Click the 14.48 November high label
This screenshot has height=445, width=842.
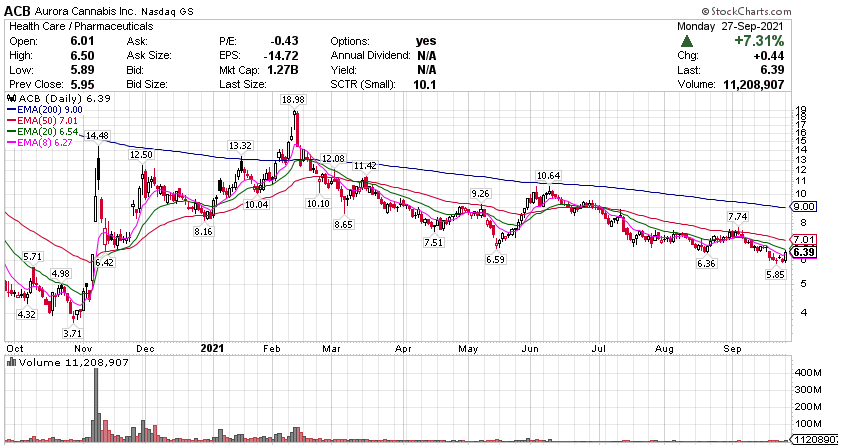tap(97, 136)
